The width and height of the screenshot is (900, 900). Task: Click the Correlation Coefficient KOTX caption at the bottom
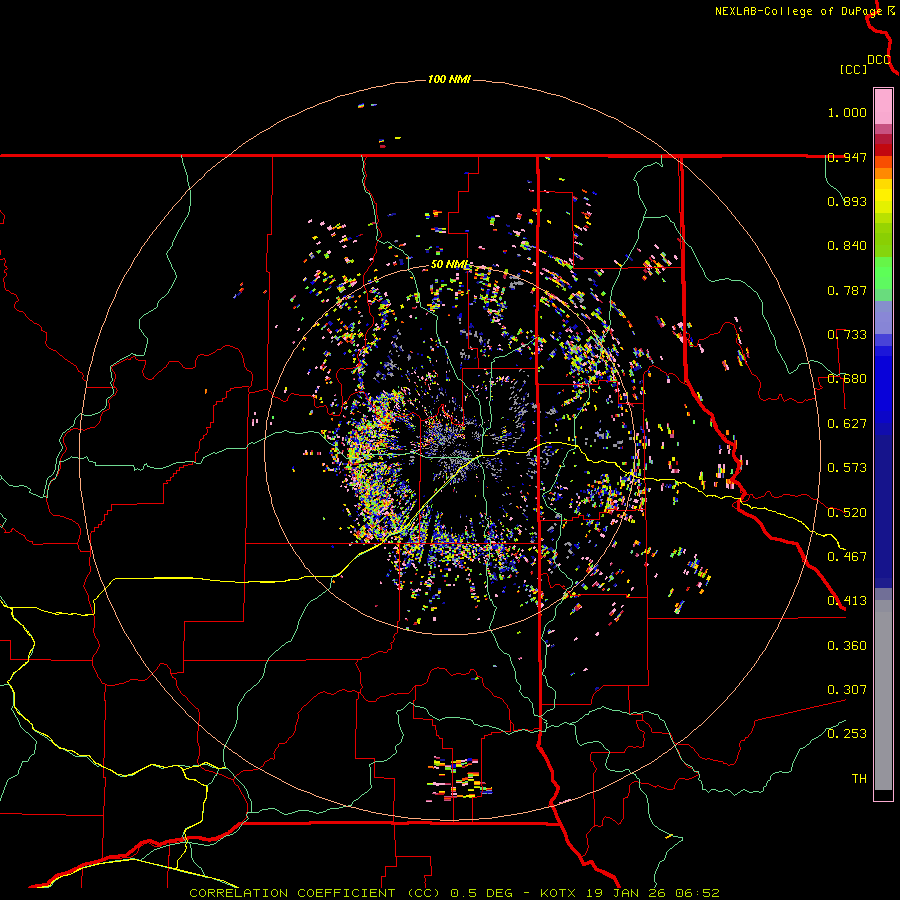coord(454,893)
